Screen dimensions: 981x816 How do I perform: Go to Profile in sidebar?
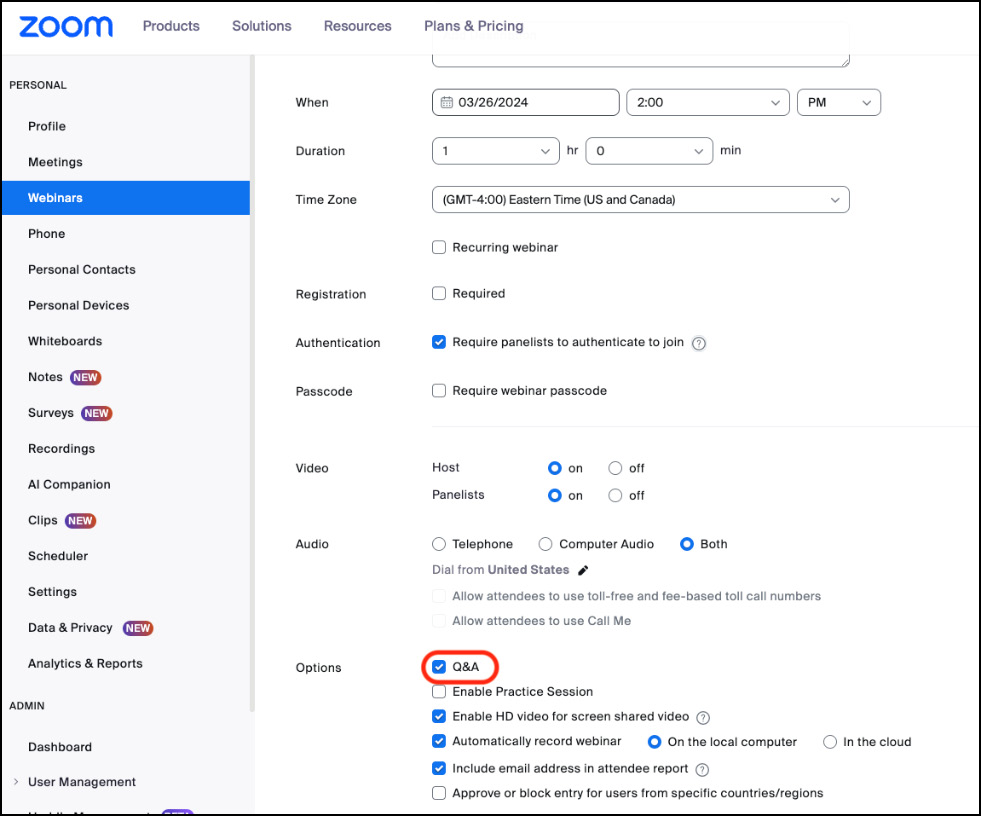click(x=47, y=126)
